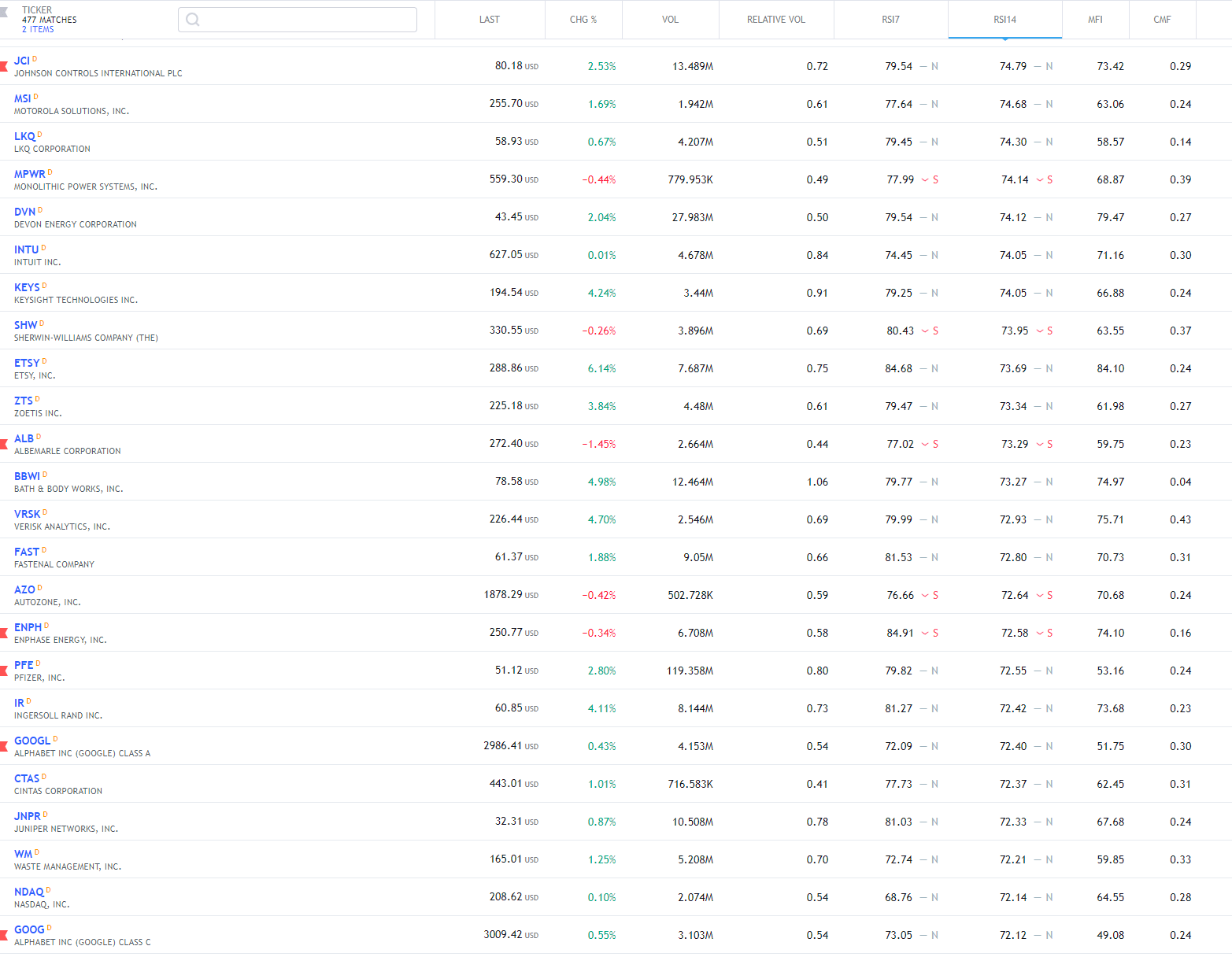Click AZO last price 1878.29
Screen dimensions: 1232x957
point(503,595)
